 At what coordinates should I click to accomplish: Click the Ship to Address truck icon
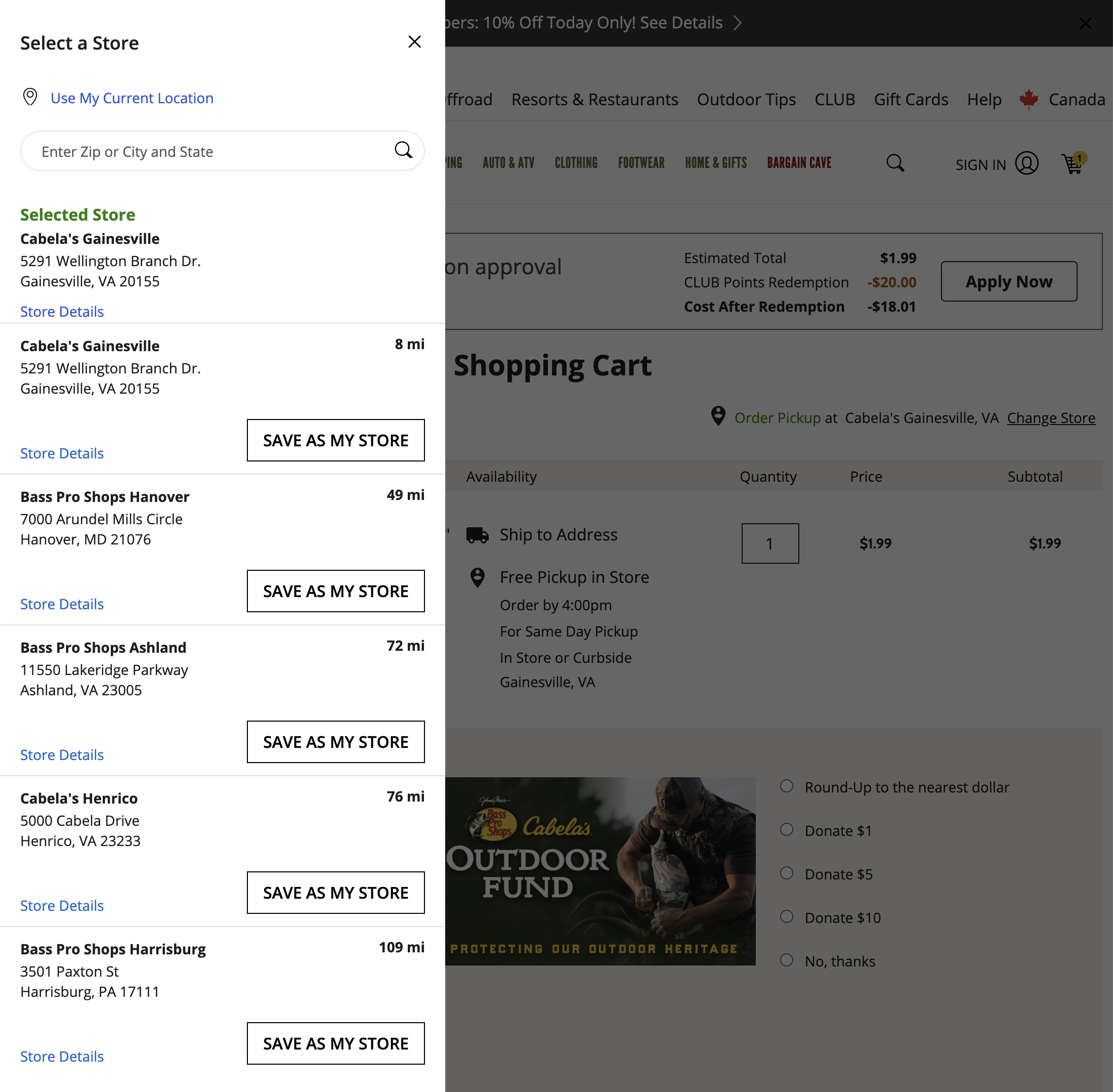click(478, 534)
